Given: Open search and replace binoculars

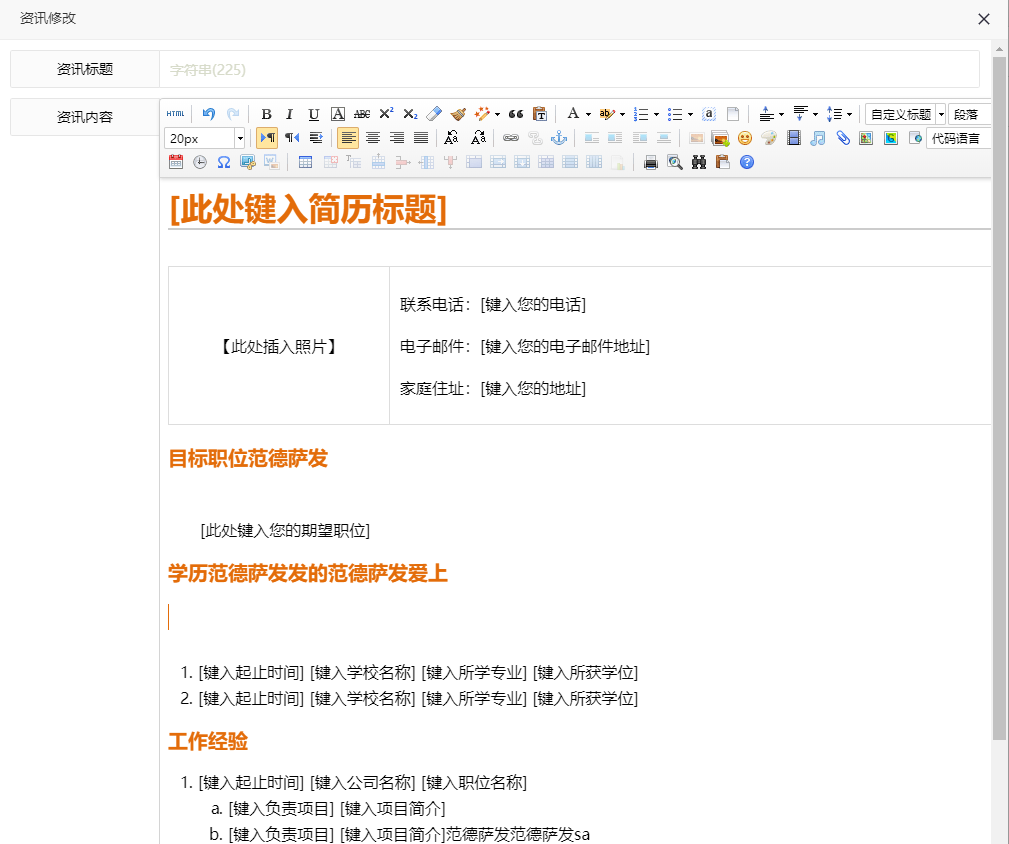Looking at the screenshot, I should pyautogui.click(x=699, y=162).
